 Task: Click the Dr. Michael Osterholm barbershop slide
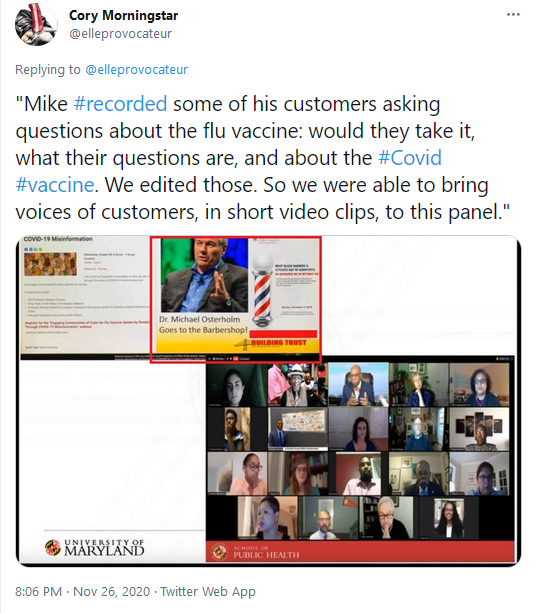click(236, 299)
